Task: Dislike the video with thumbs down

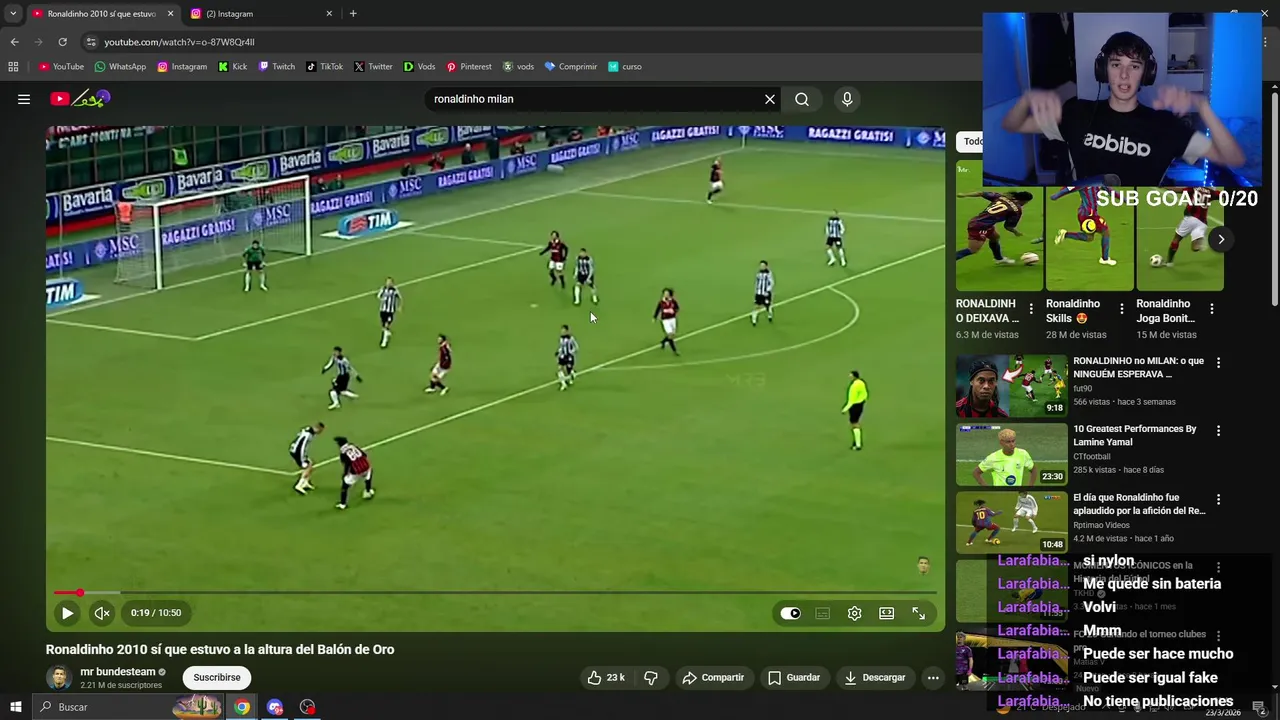Action: pyautogui.click(x=651, y=677)
